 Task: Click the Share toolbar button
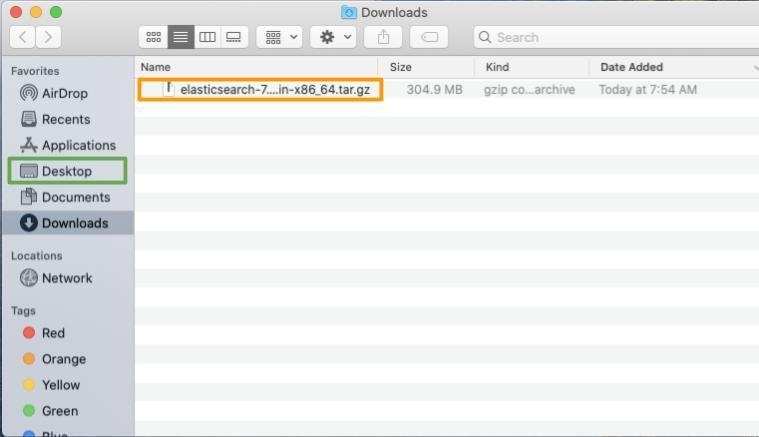click(x=383, y=37)
